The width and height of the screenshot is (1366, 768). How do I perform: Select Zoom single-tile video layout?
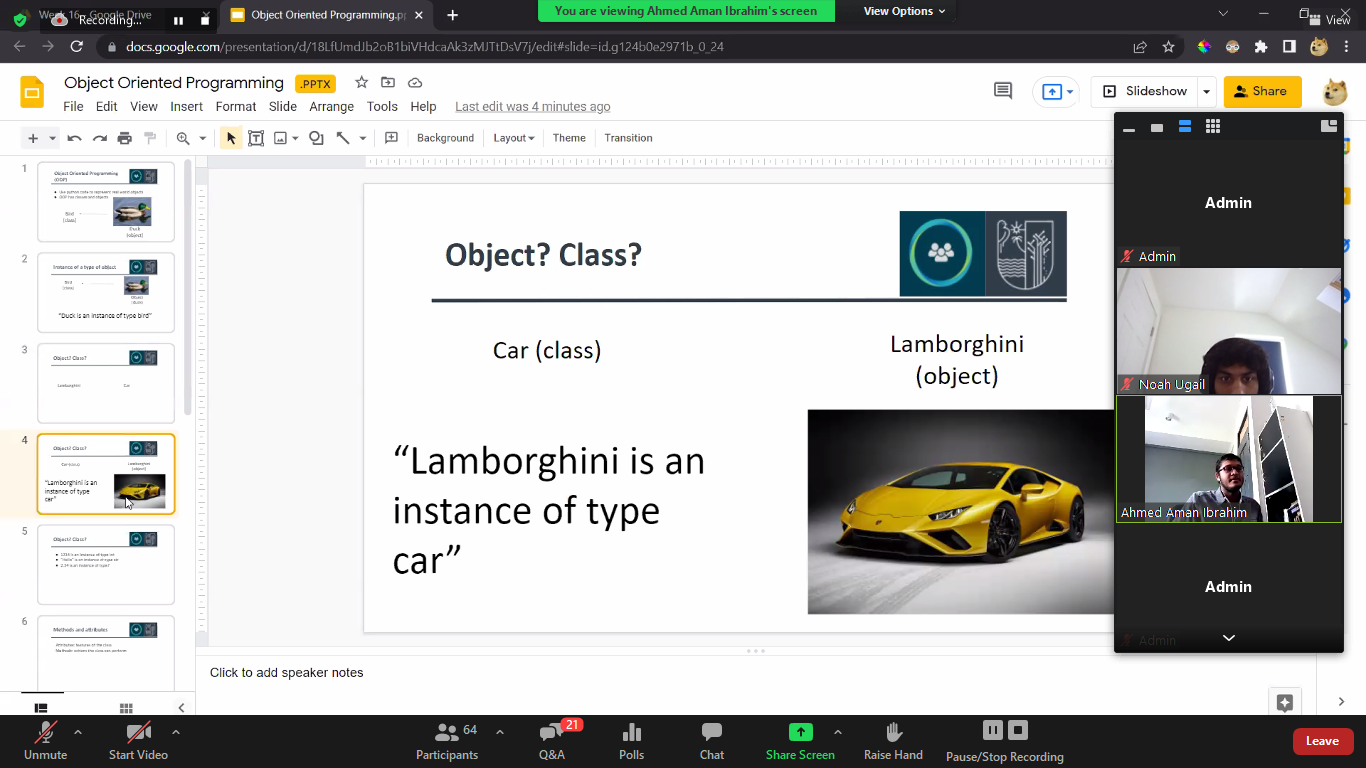point(1157,128)
